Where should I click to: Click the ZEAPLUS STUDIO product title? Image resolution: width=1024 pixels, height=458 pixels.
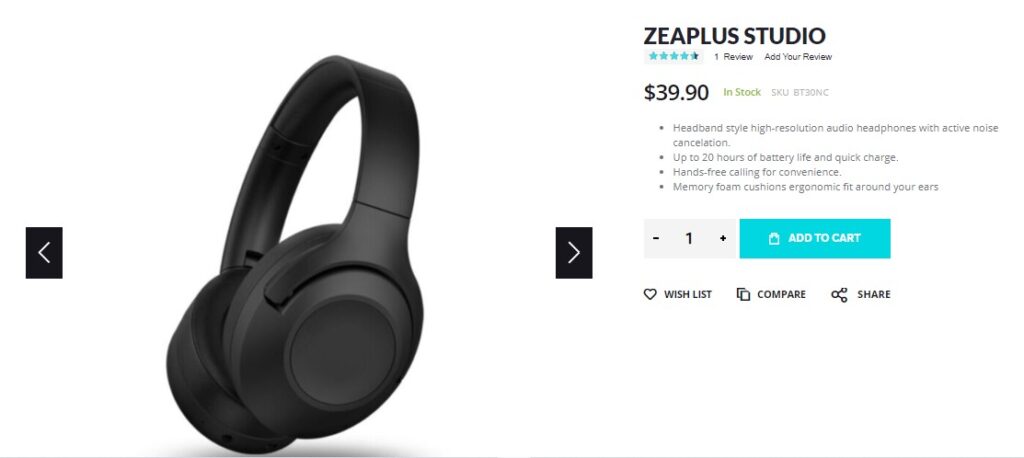pyautogui.click(x=735, y=35)
